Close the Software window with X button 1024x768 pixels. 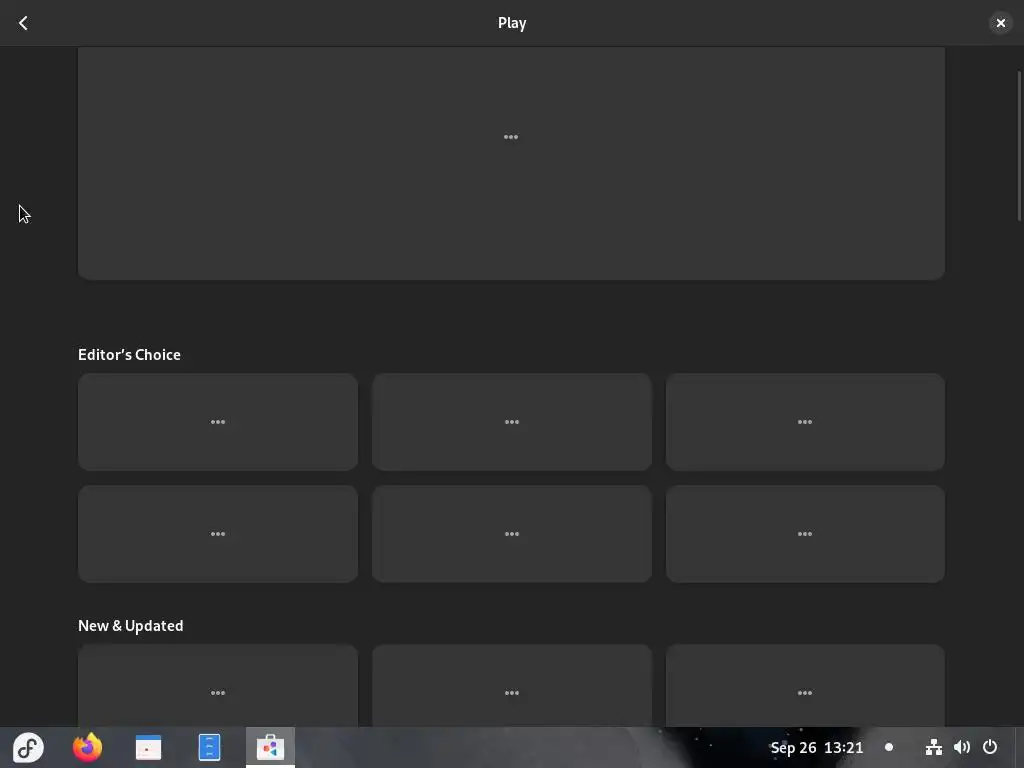click(1000, 23)
